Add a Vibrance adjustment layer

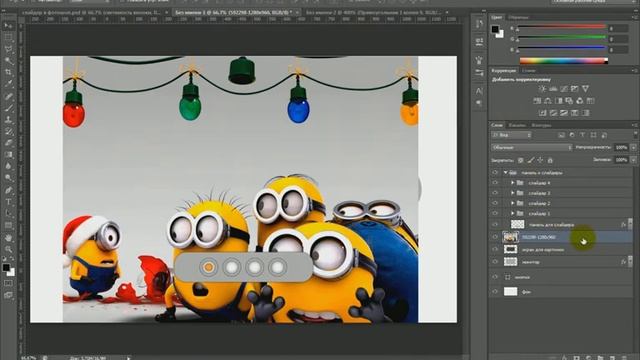pos(585,89)
